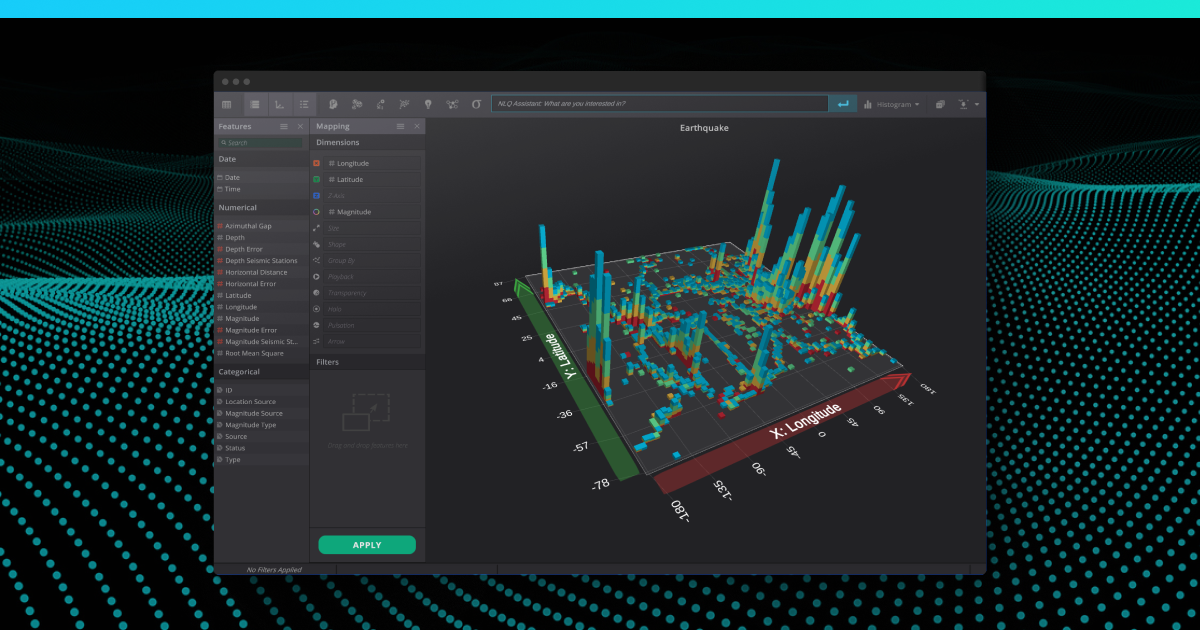Select the ID categorical feature
This screenshot has width=1200, height=630.
coord(261,390)
